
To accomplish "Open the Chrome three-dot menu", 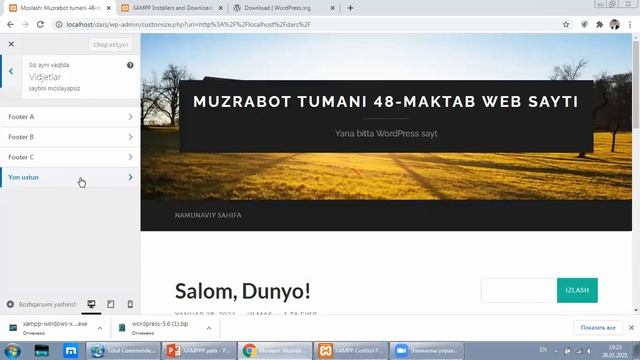I will 630,24.
